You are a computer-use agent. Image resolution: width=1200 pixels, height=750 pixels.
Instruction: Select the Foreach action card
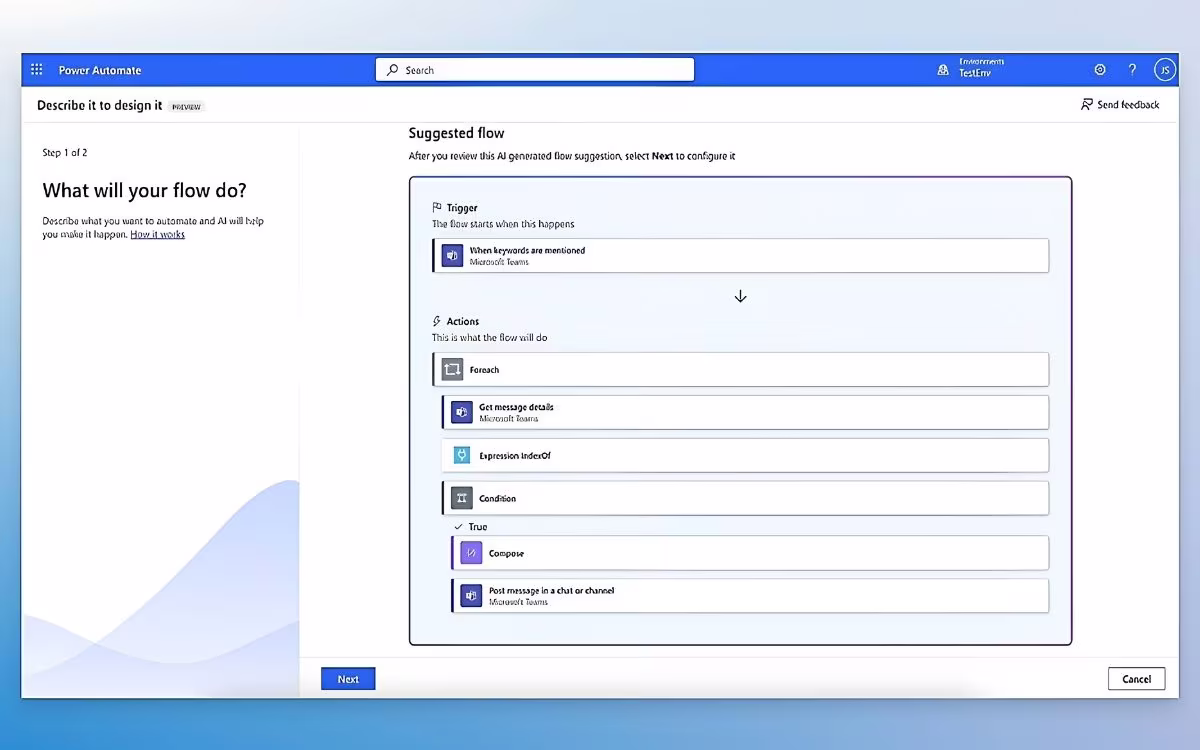point(741,370)
